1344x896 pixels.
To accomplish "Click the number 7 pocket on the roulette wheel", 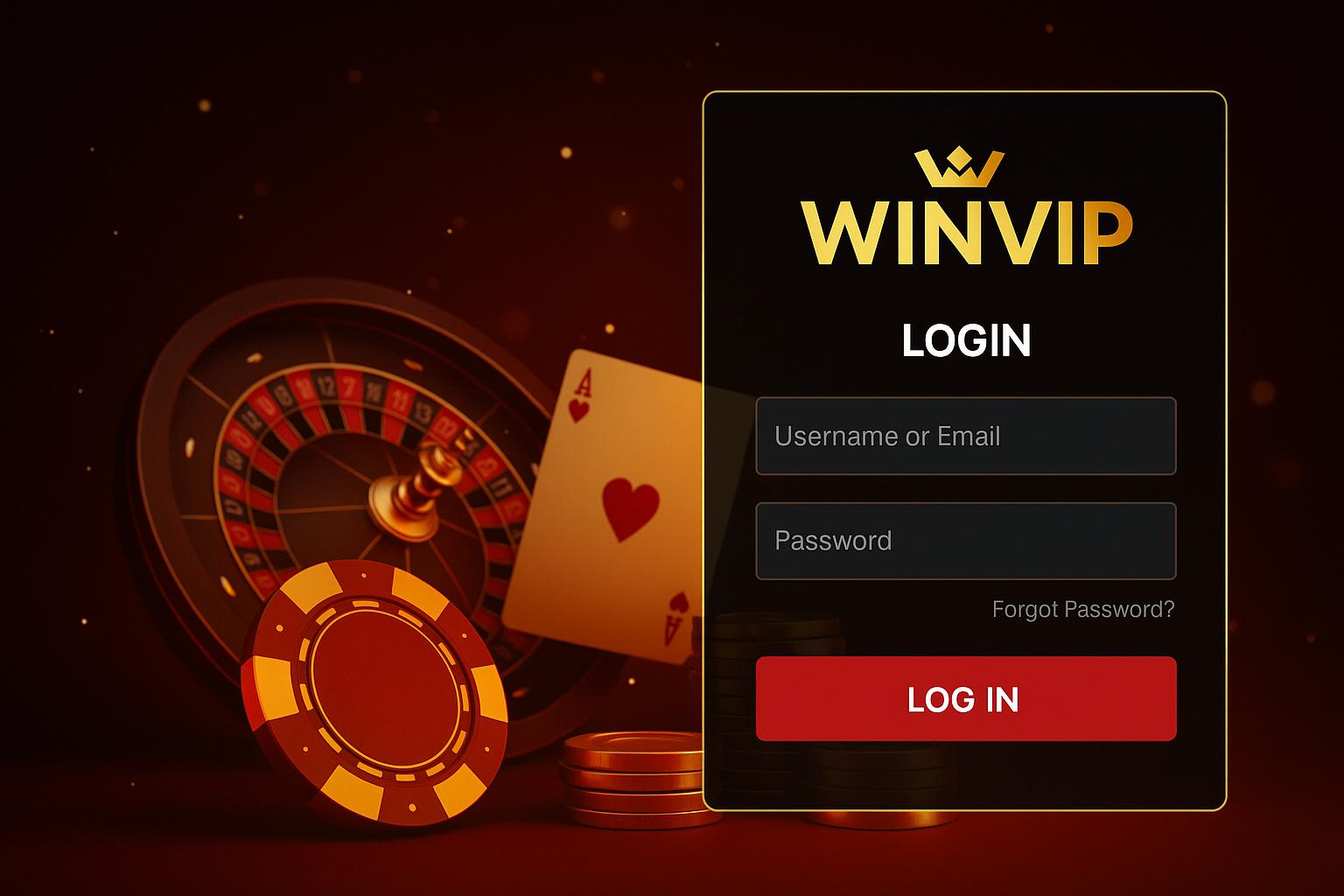I will [x=349, y=387].
